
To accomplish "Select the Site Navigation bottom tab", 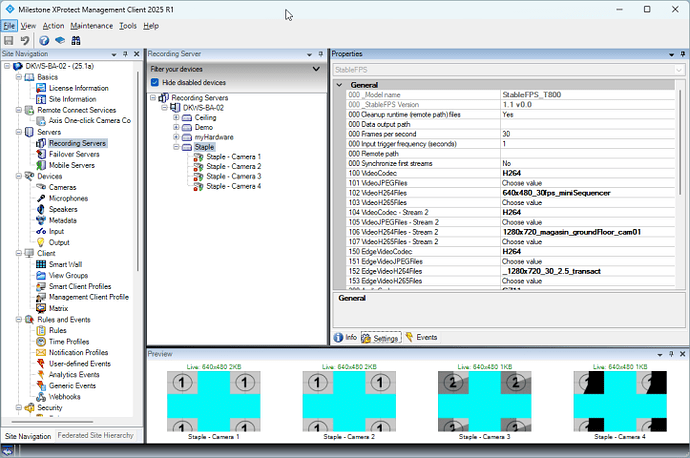I will click(28, 436).
